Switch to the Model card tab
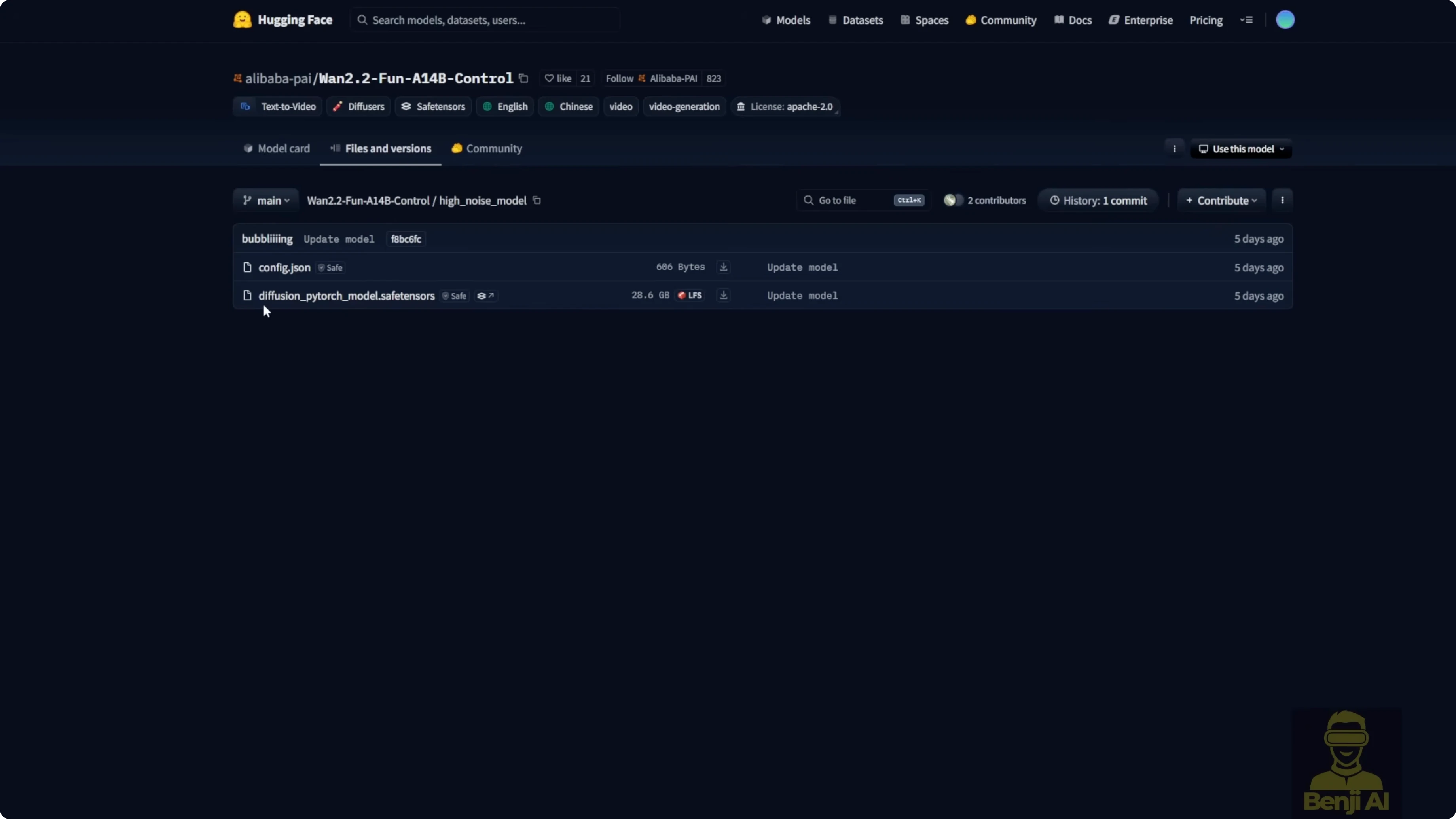Screen dimensions: 1456x819 (277, 149)
